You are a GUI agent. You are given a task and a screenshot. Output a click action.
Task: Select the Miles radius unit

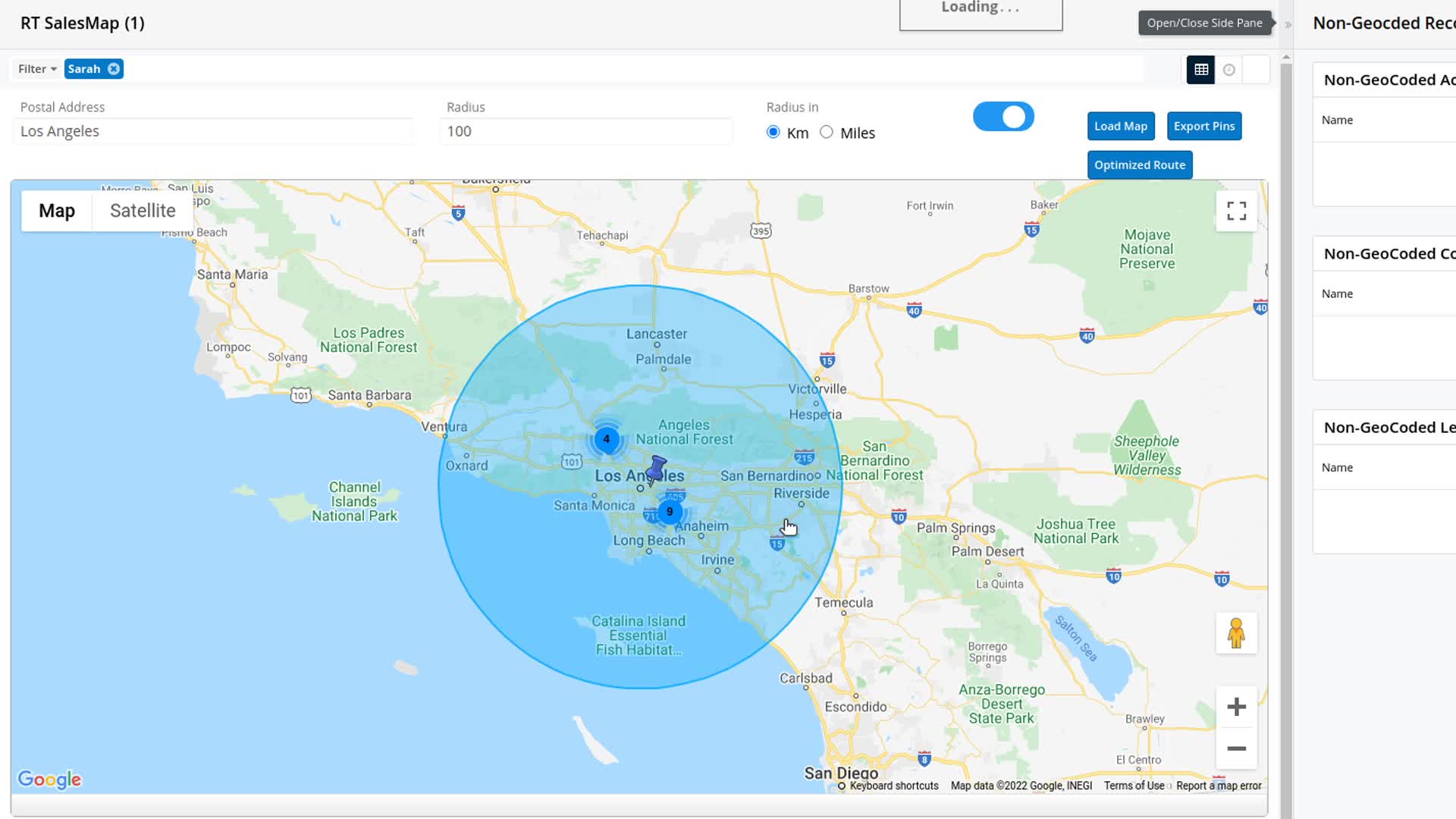coord(827,132)
